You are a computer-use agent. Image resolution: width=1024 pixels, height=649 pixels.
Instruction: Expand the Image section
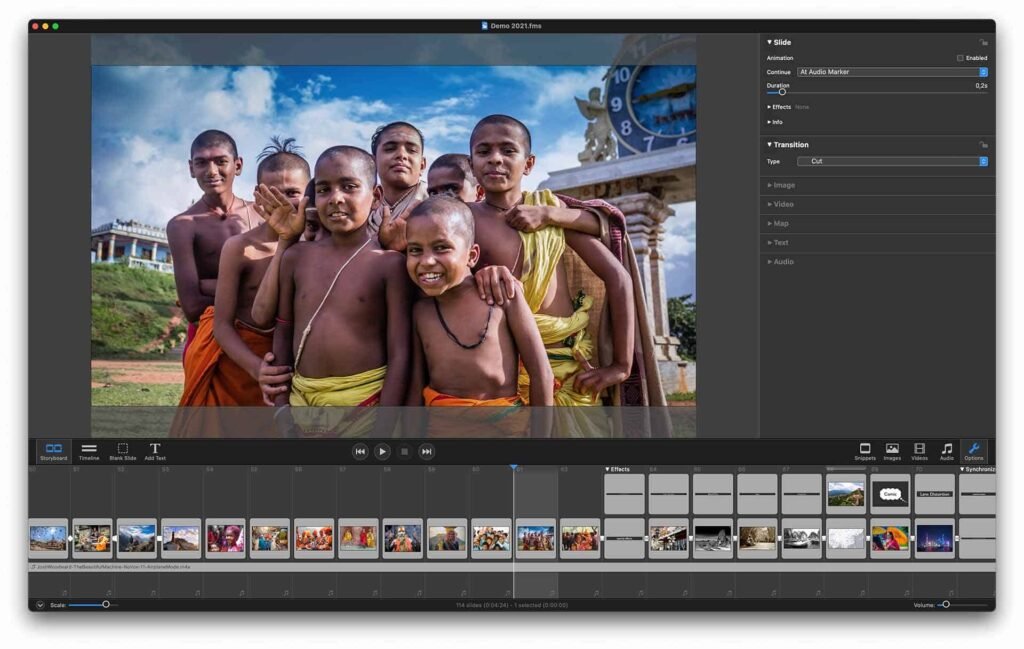click(780, 184)
